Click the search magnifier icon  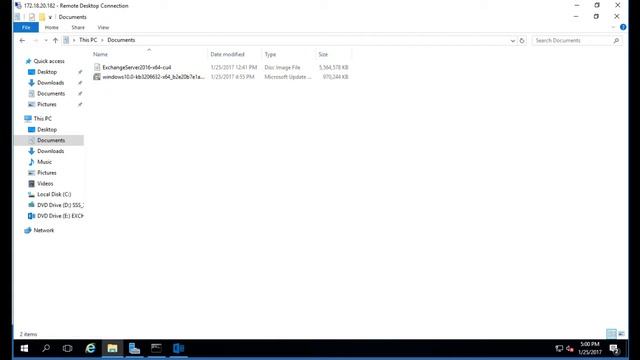click(616, 40)
